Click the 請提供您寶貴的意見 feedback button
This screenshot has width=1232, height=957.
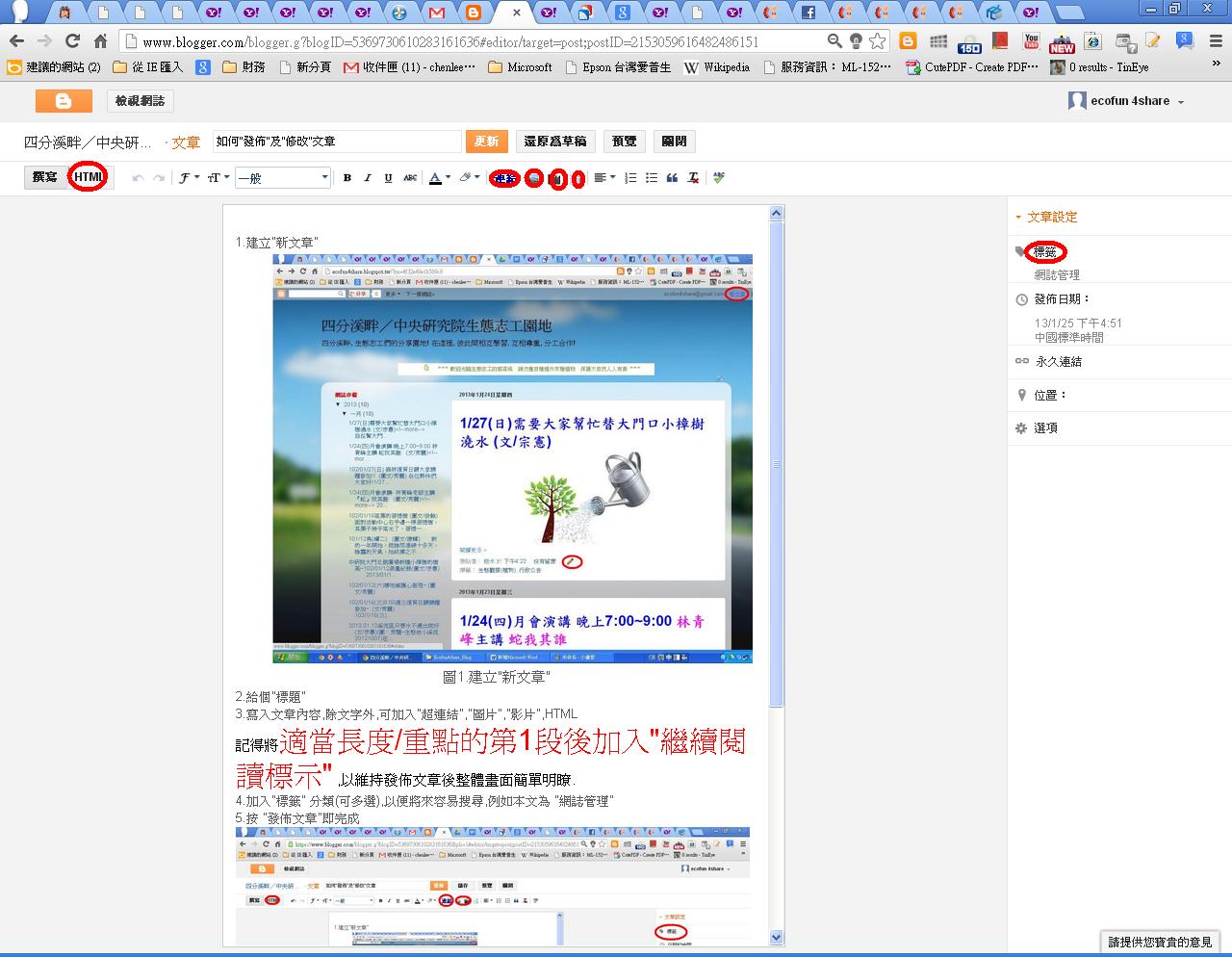coord(1160,942)
